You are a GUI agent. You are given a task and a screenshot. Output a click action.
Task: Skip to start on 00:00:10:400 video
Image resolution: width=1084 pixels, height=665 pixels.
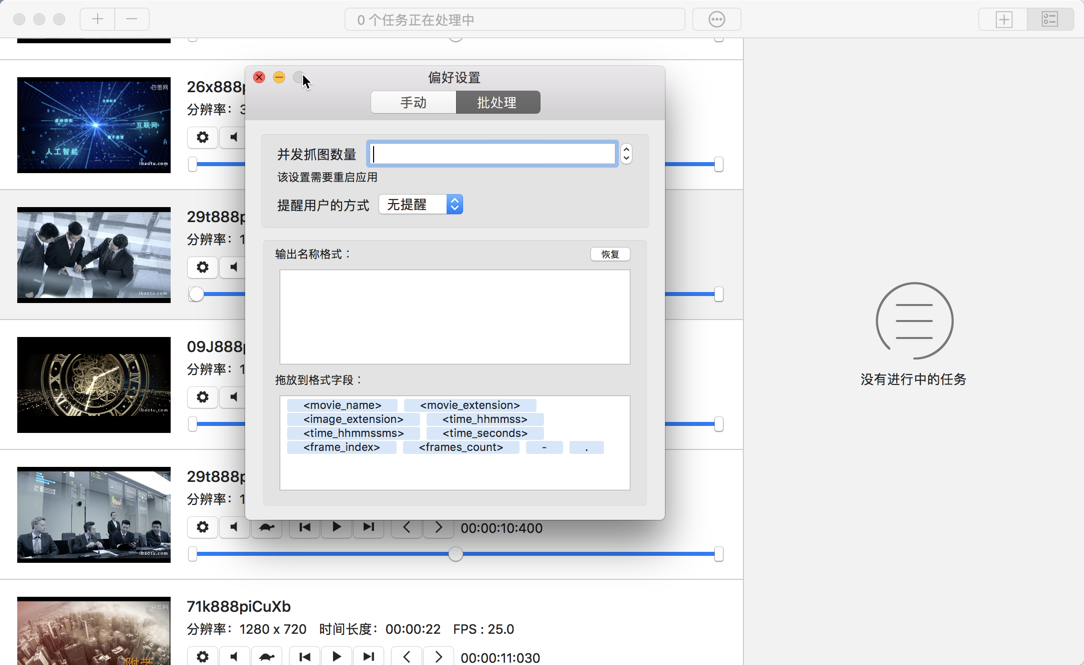pyautogui.click(x=304, y=527)
